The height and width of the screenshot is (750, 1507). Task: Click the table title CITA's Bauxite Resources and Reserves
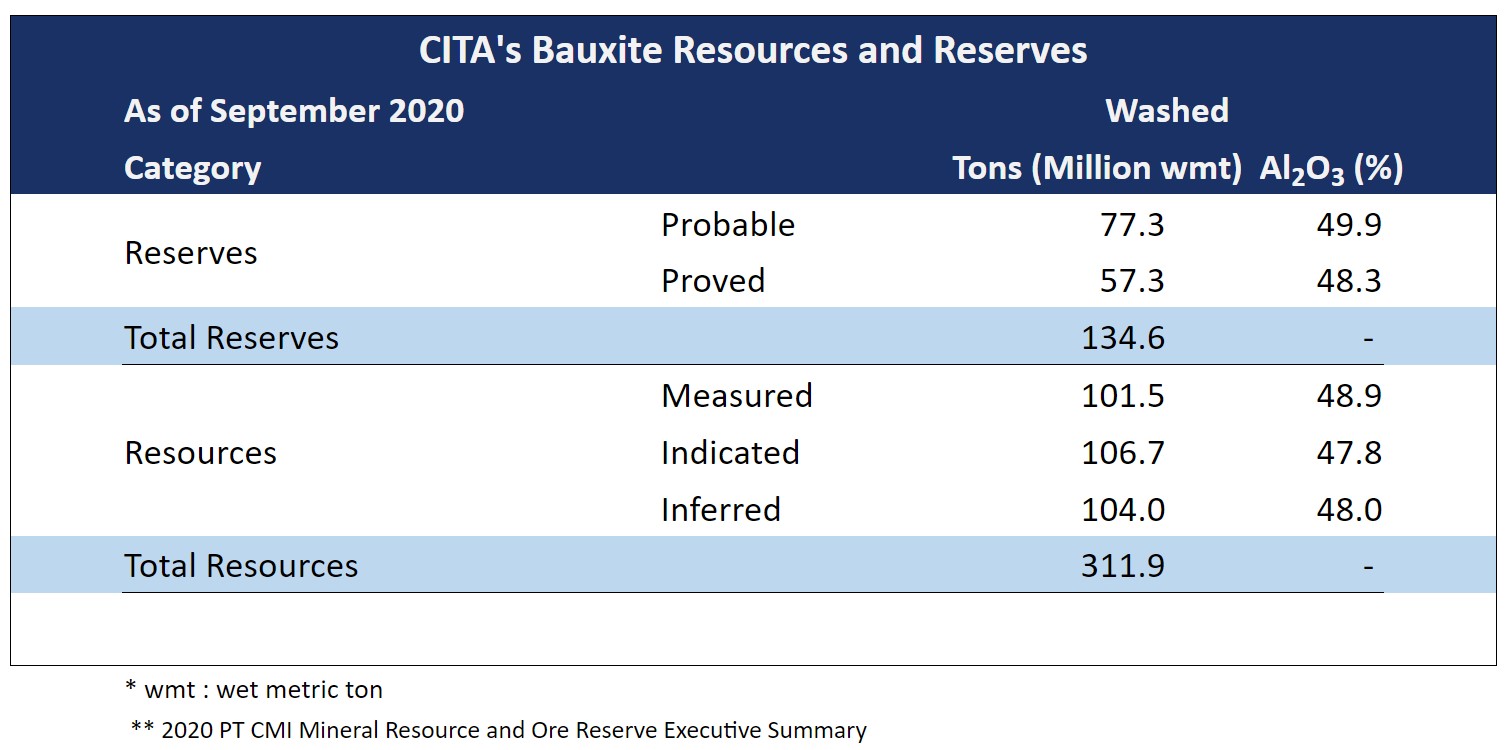point(753,50)
